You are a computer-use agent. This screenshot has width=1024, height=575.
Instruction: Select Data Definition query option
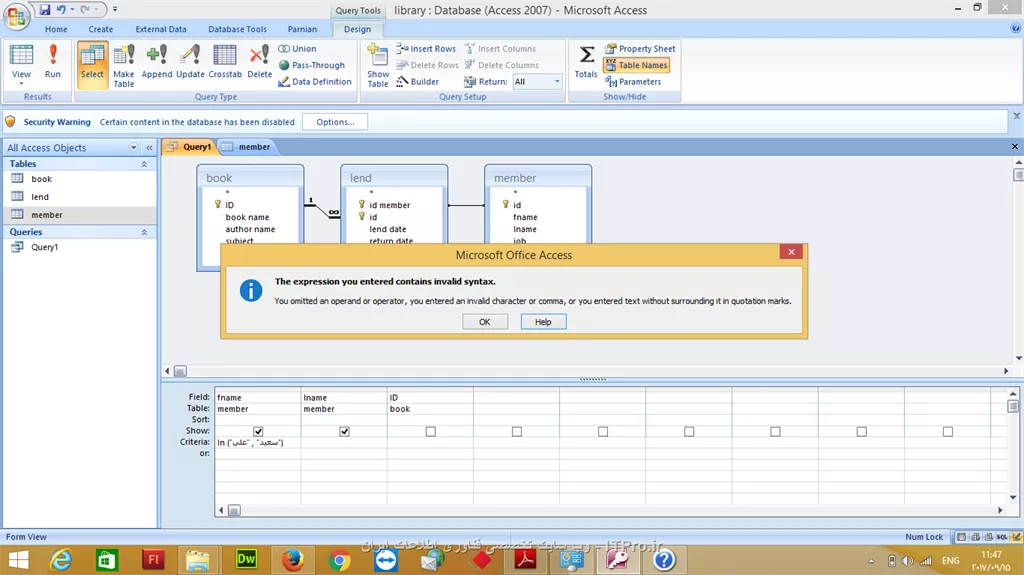click(x=315, y=82)
